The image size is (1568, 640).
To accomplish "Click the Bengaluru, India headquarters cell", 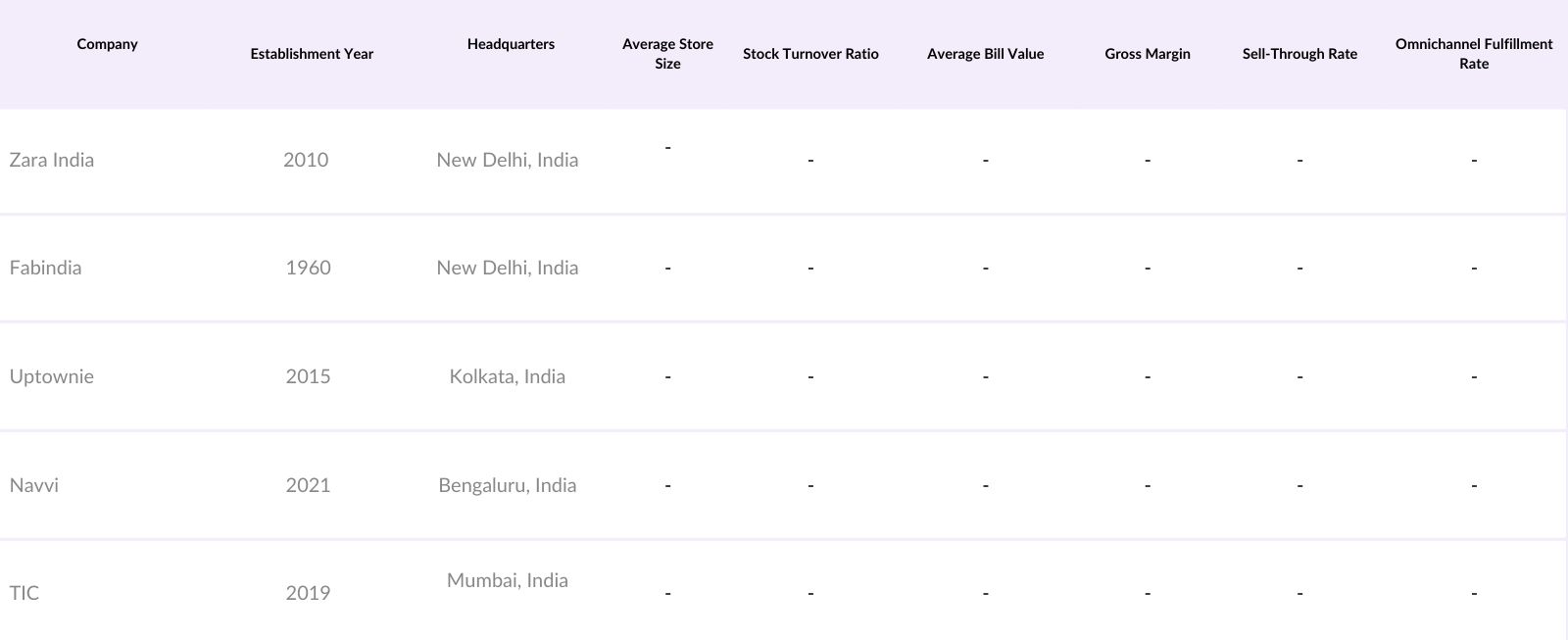I will tap(507, 485).
